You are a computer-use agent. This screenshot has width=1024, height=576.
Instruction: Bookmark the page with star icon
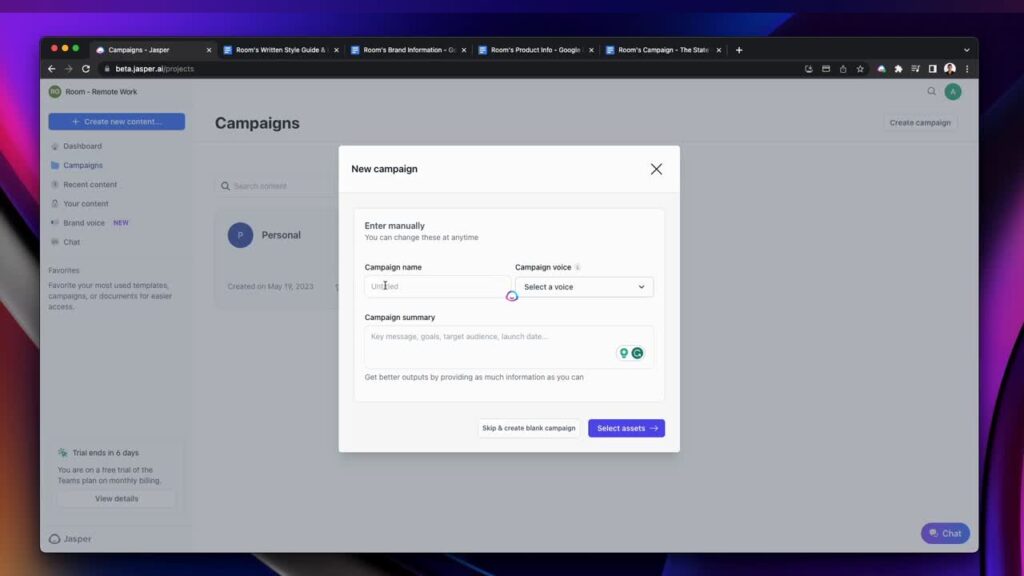point(860,69)
